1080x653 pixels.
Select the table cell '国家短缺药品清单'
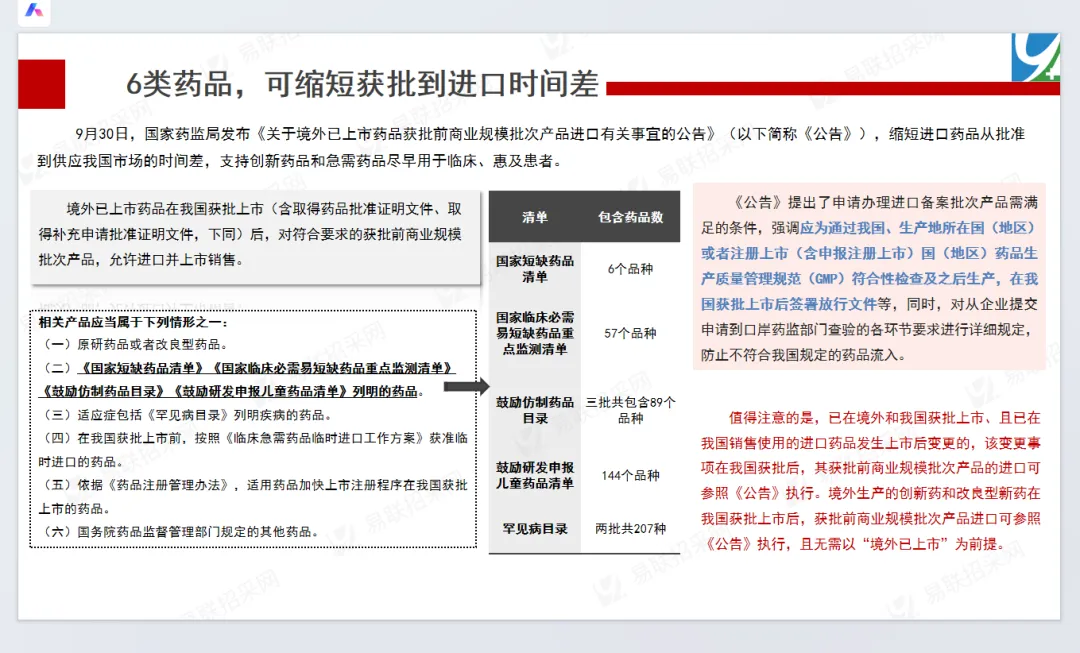[534, 269]
